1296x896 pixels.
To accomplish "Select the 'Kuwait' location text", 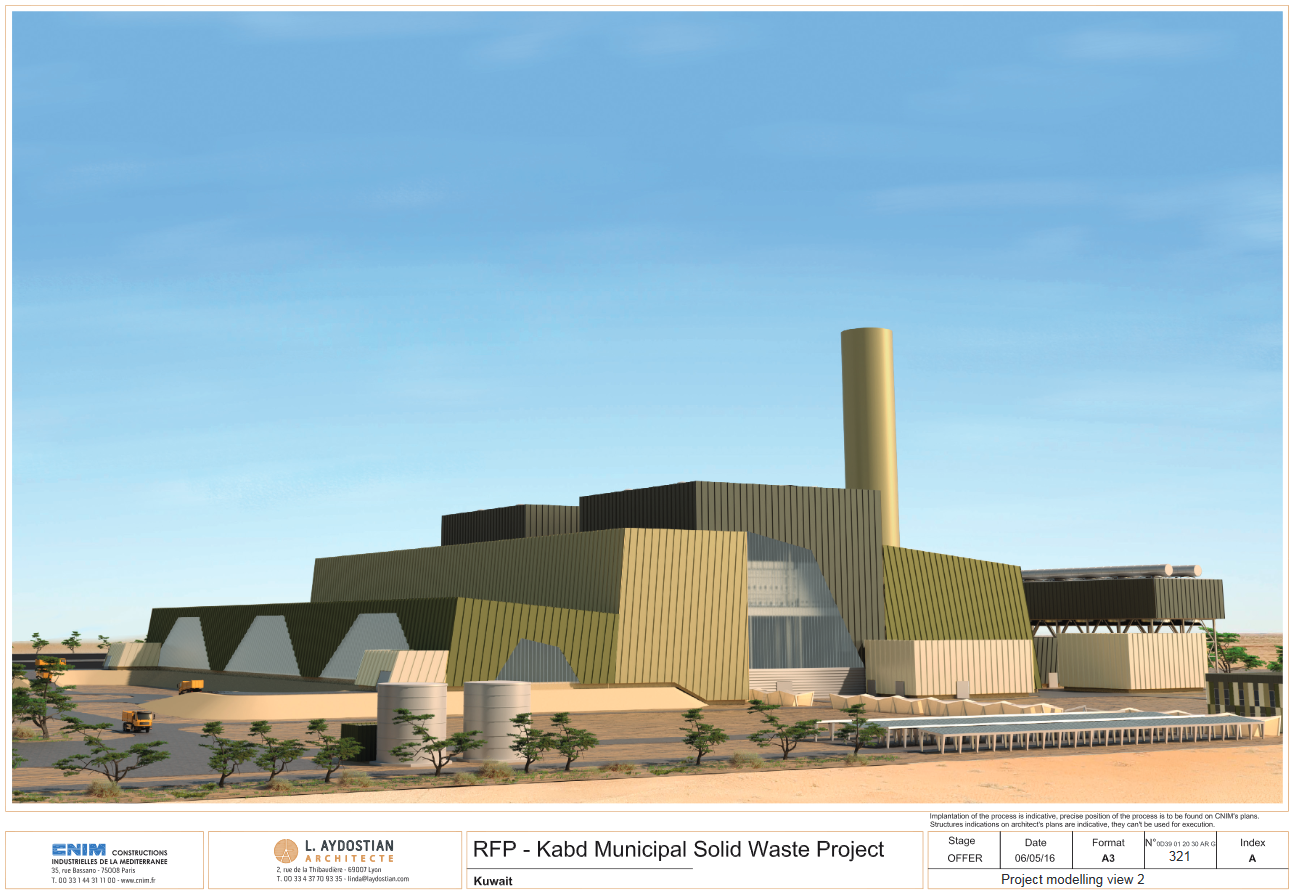I will (493, 881).
